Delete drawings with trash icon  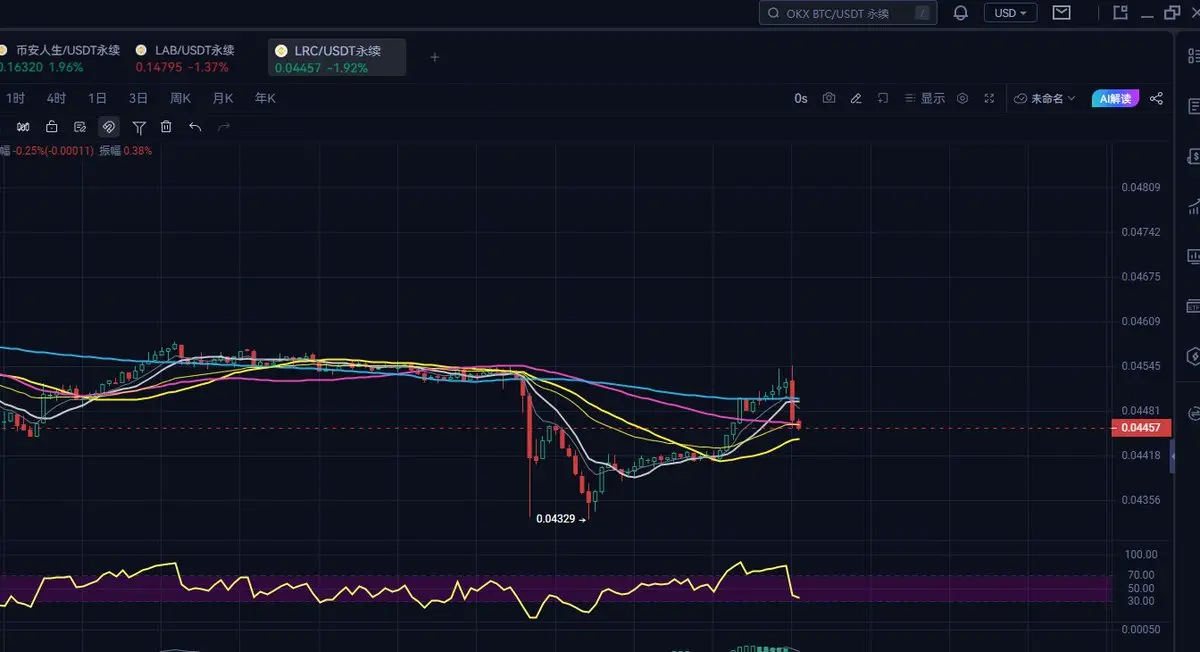tap(166, 127)
